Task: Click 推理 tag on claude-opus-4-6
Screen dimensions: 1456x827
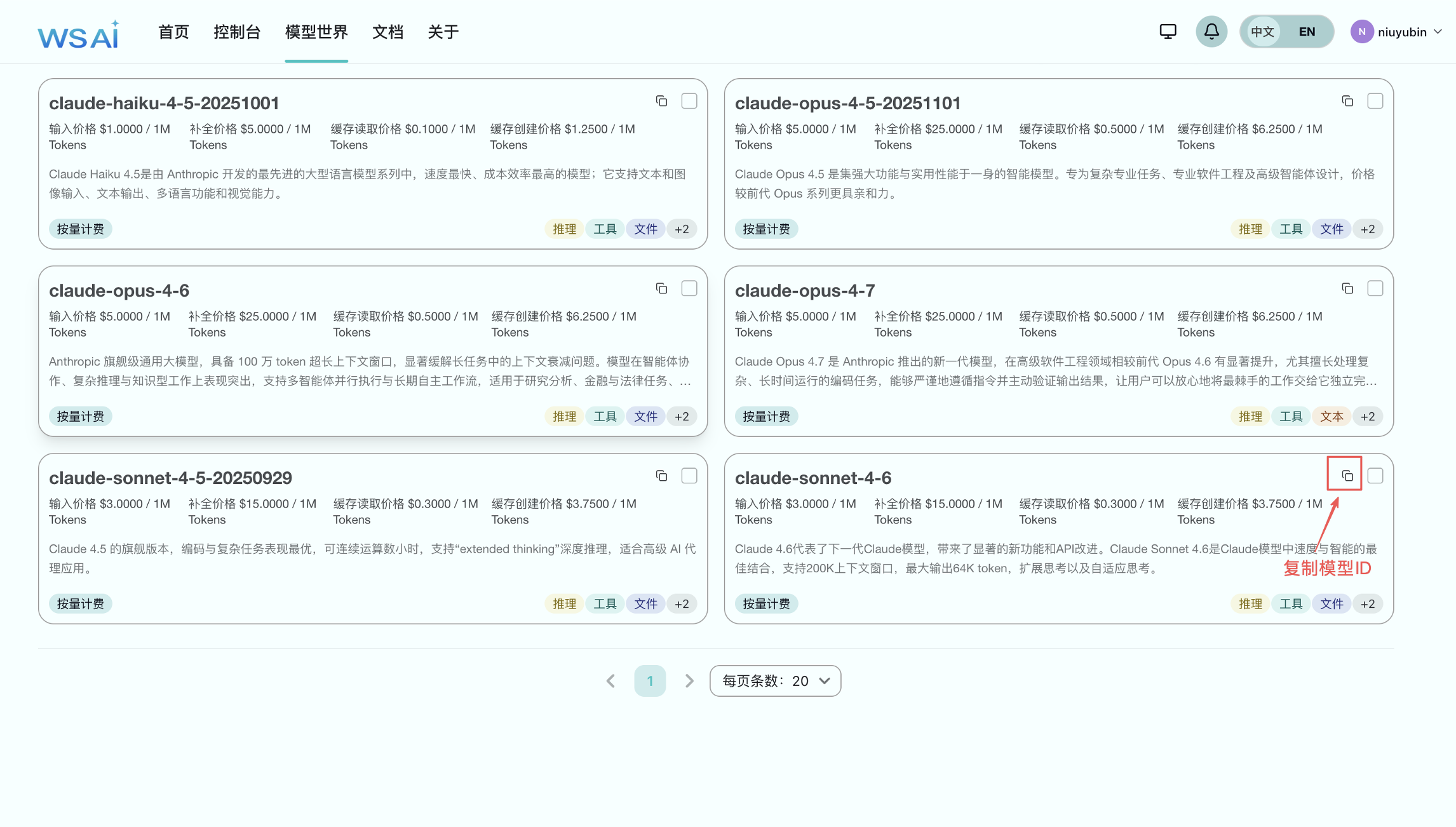Action: (564, 417)
